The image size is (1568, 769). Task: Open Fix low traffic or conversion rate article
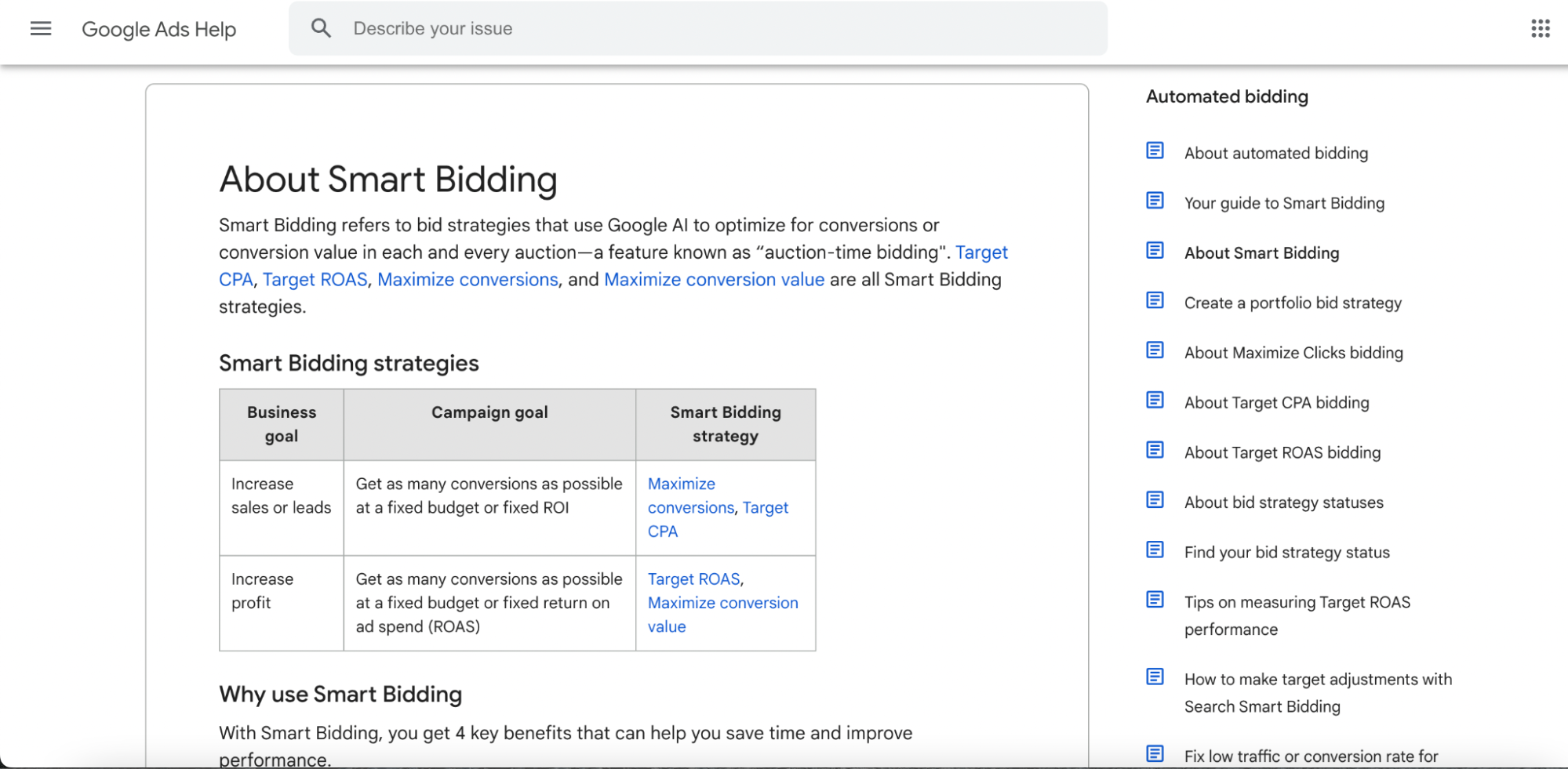(1311, 756)
